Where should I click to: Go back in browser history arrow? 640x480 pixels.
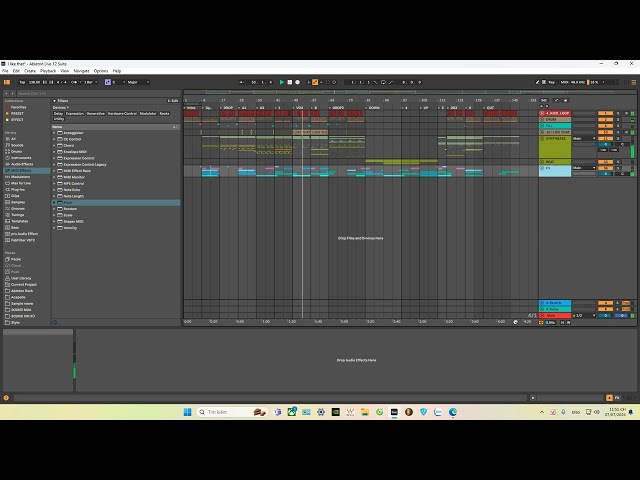pyautogui.click(x=7, y=93)
